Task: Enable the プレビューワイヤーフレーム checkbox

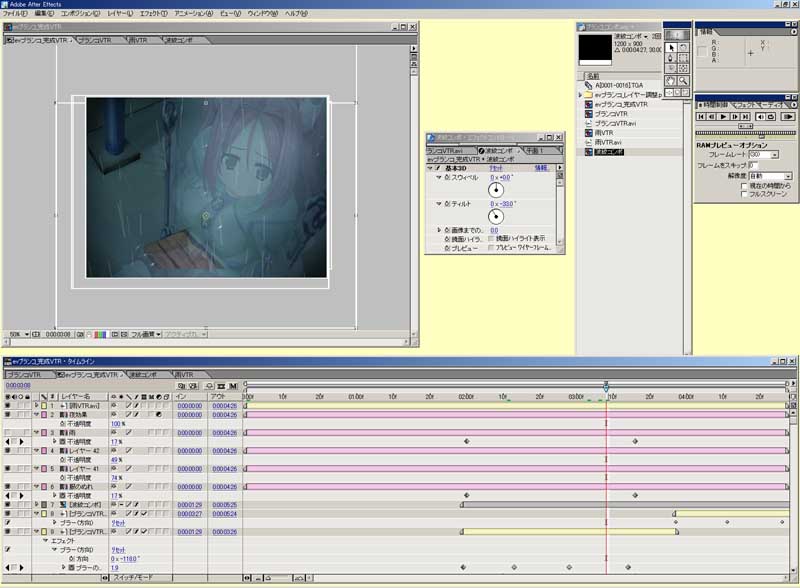Action: [x=491, y=248]
